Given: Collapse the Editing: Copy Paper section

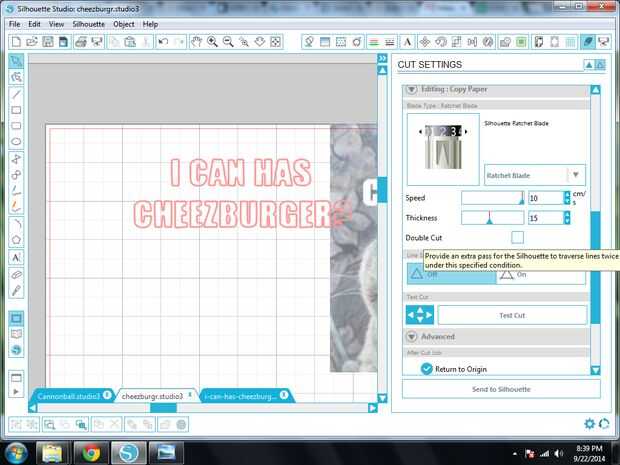Looking at the screenshot, I should pos(411,89).
